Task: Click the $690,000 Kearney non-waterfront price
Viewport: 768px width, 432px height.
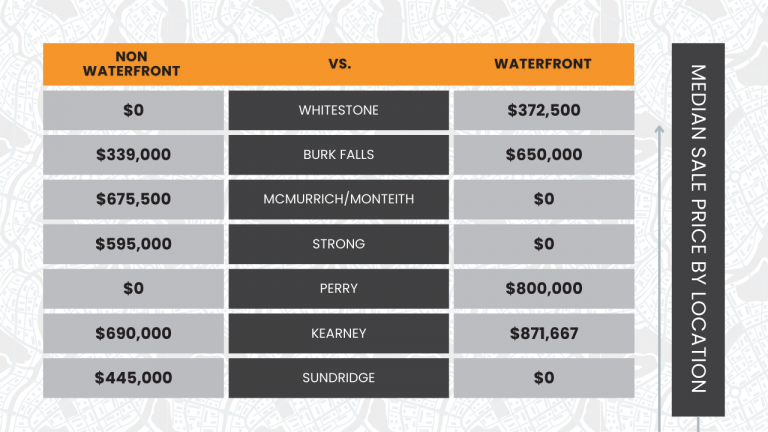Action: coord(133,334)
